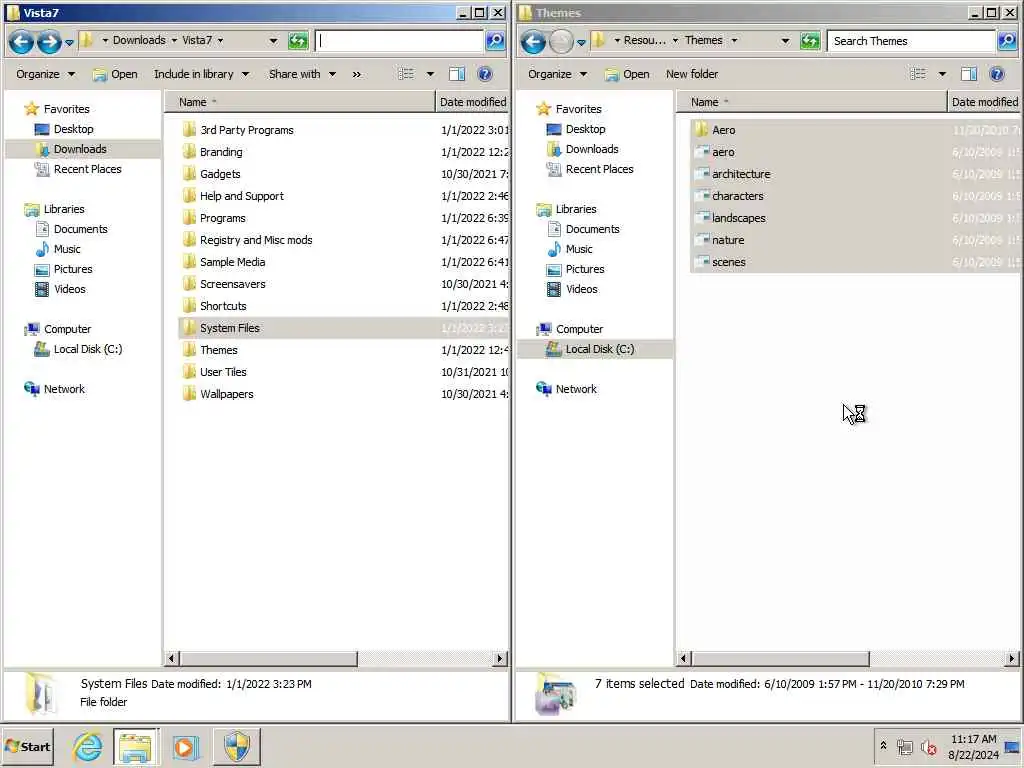Click Windows Explorer taskbar icon

[x=135, y=746]
